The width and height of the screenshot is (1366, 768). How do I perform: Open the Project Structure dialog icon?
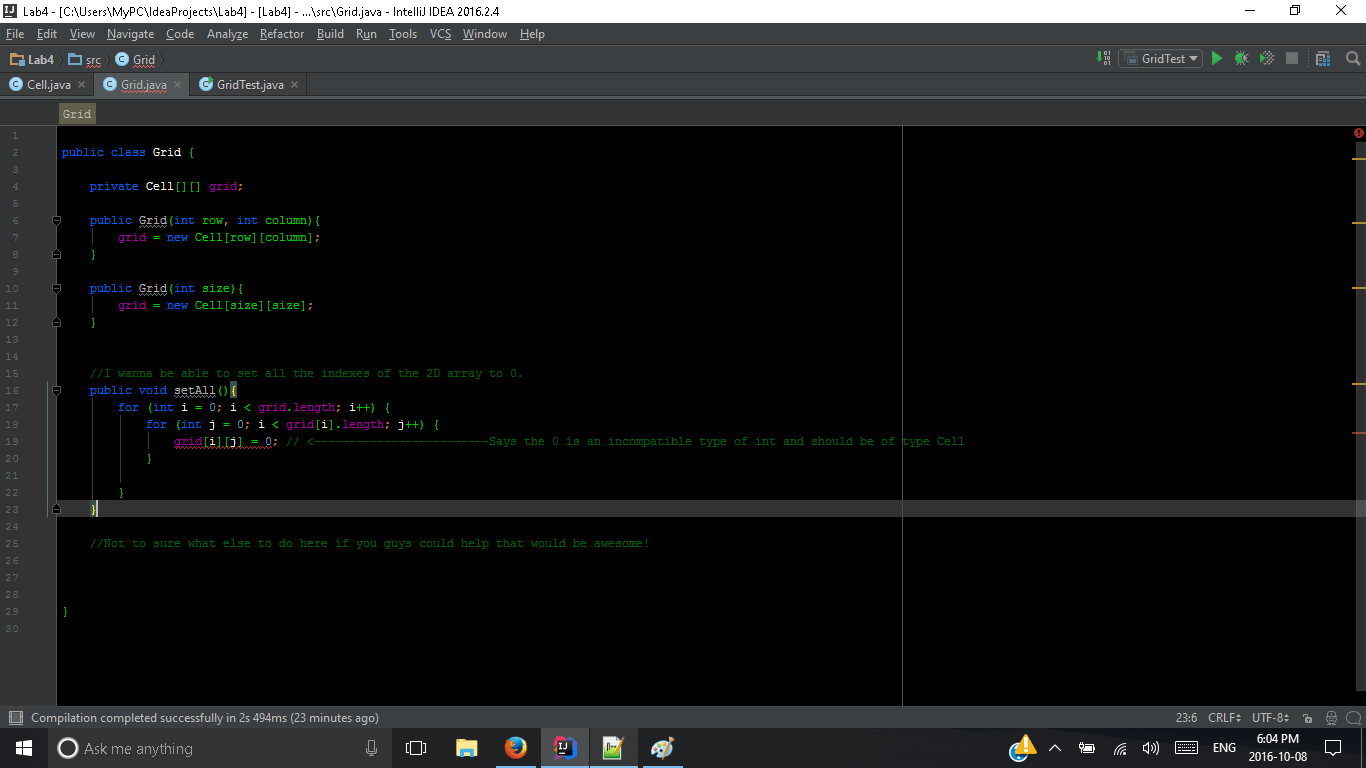coord(1323,58)
